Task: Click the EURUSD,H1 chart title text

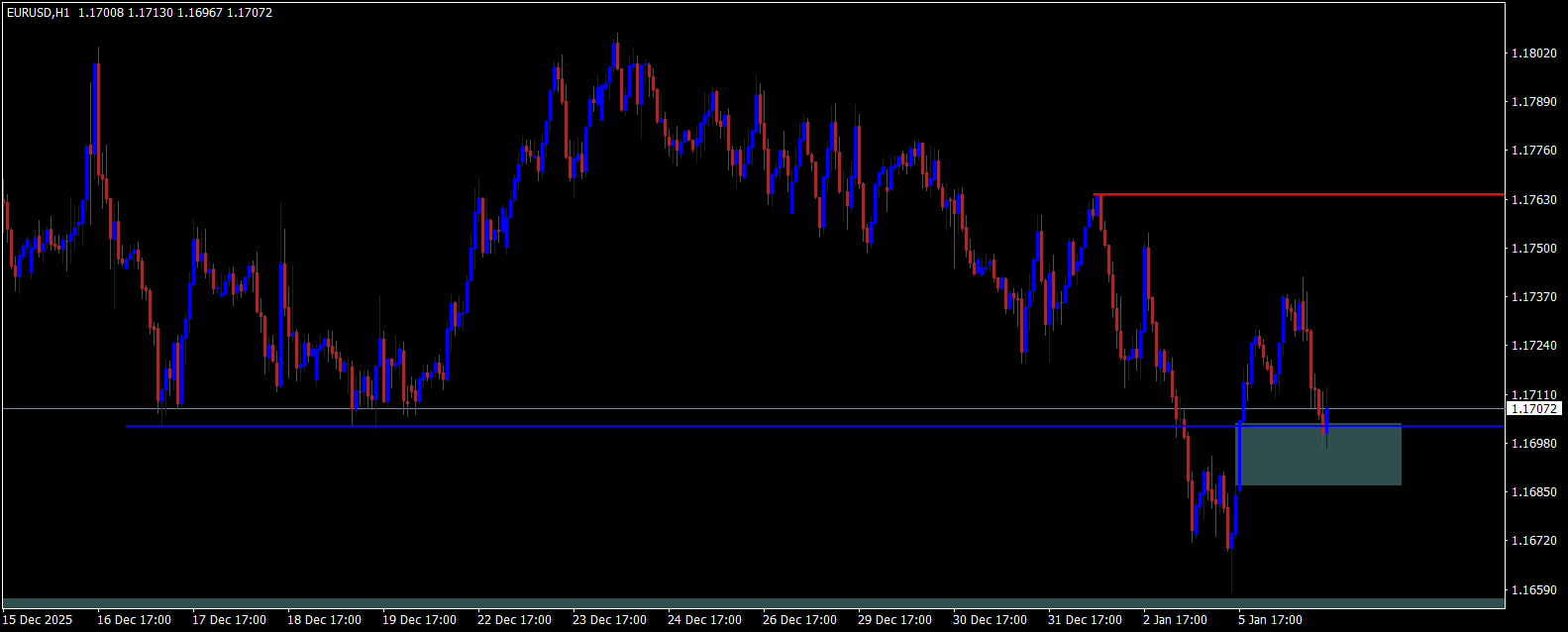Action: [x=38, y=13]
